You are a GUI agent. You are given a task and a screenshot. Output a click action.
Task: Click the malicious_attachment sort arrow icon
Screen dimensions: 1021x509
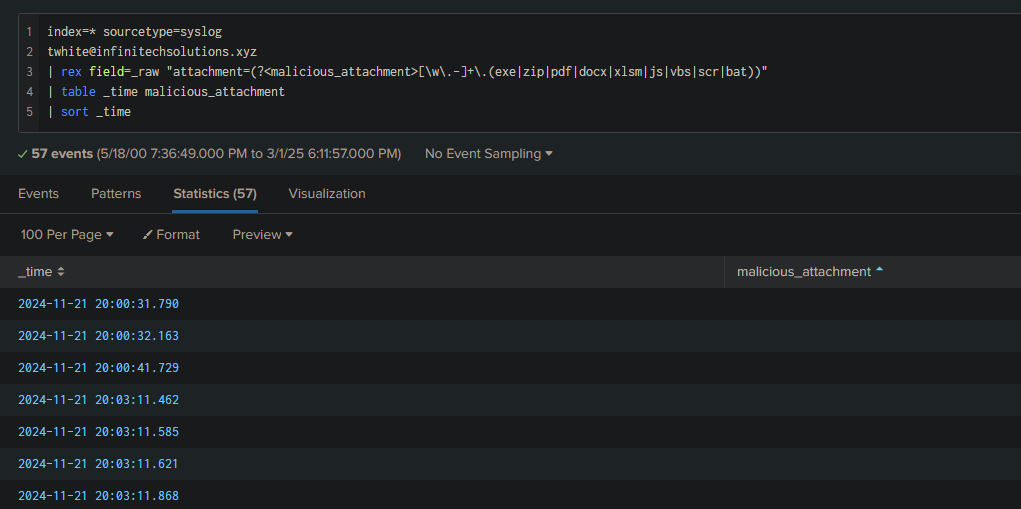[x=879, y=270]
